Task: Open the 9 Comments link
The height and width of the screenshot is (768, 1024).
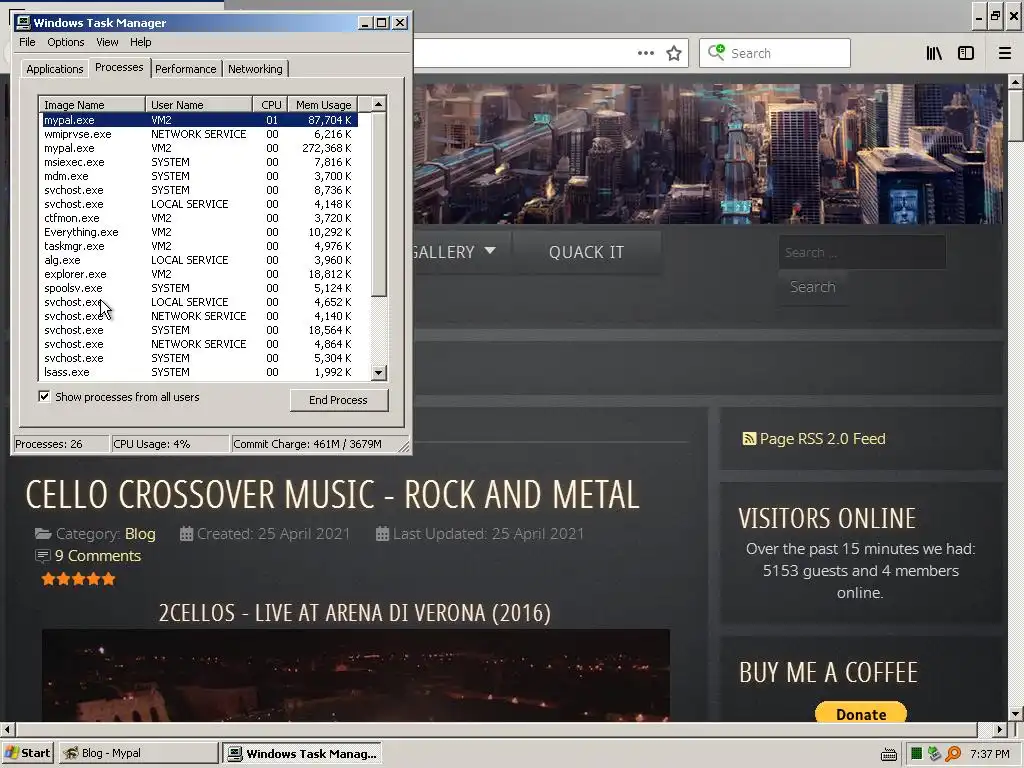Action: click(x=98, y=556)
